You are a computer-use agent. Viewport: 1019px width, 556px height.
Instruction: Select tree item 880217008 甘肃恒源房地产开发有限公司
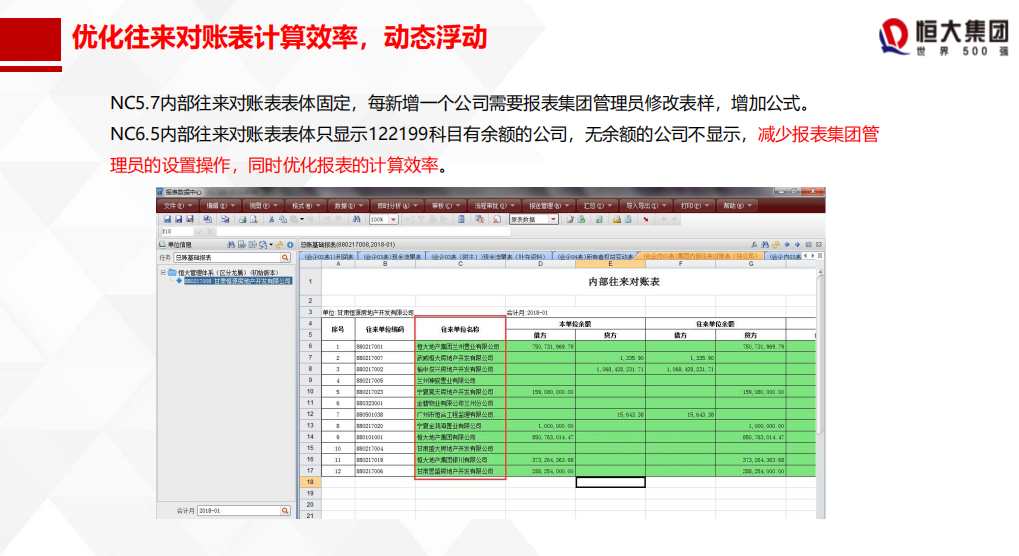[x=237, y=281]
